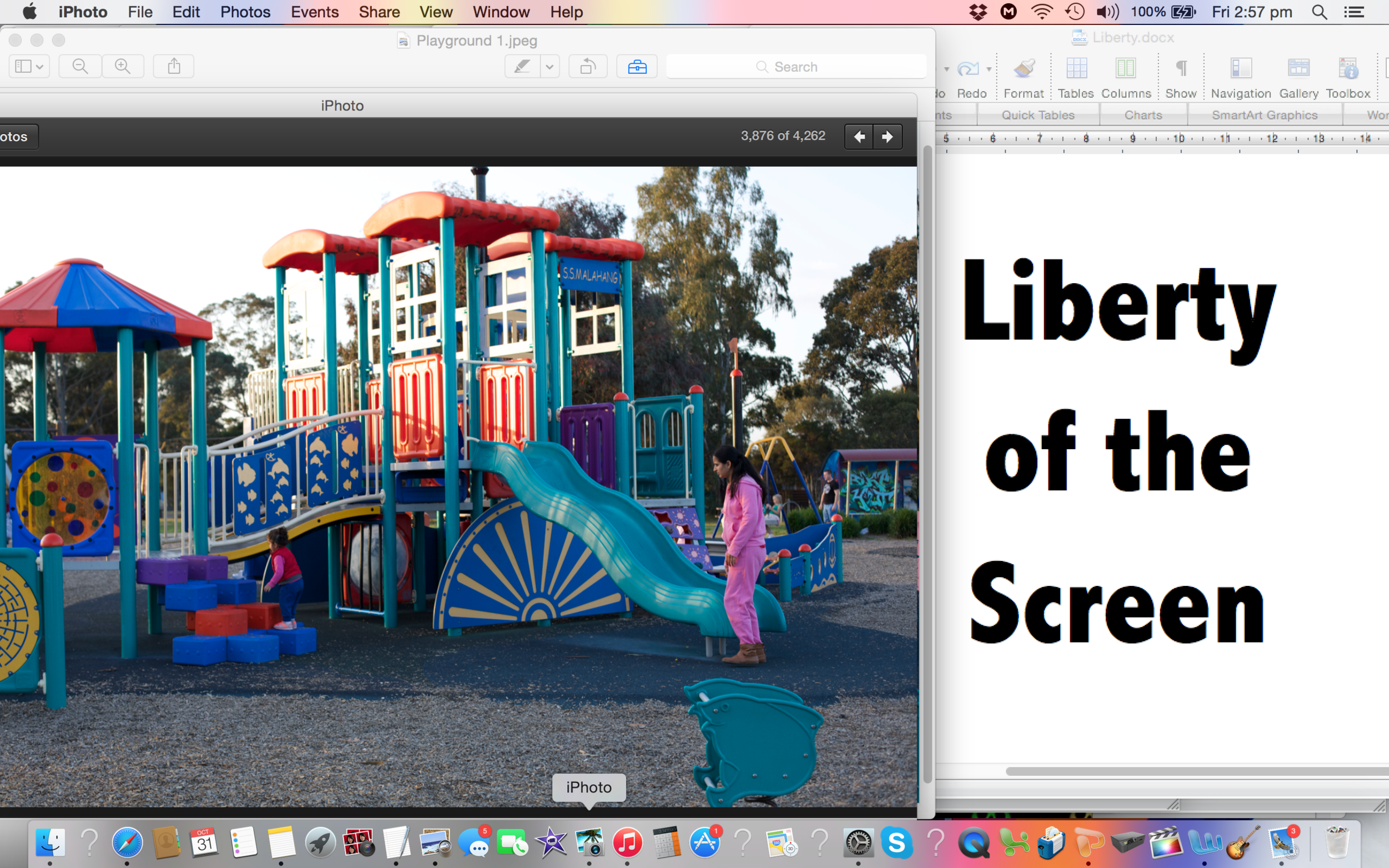
Task: Click the zoom out magnifier icon
Action: click(81, 67)
